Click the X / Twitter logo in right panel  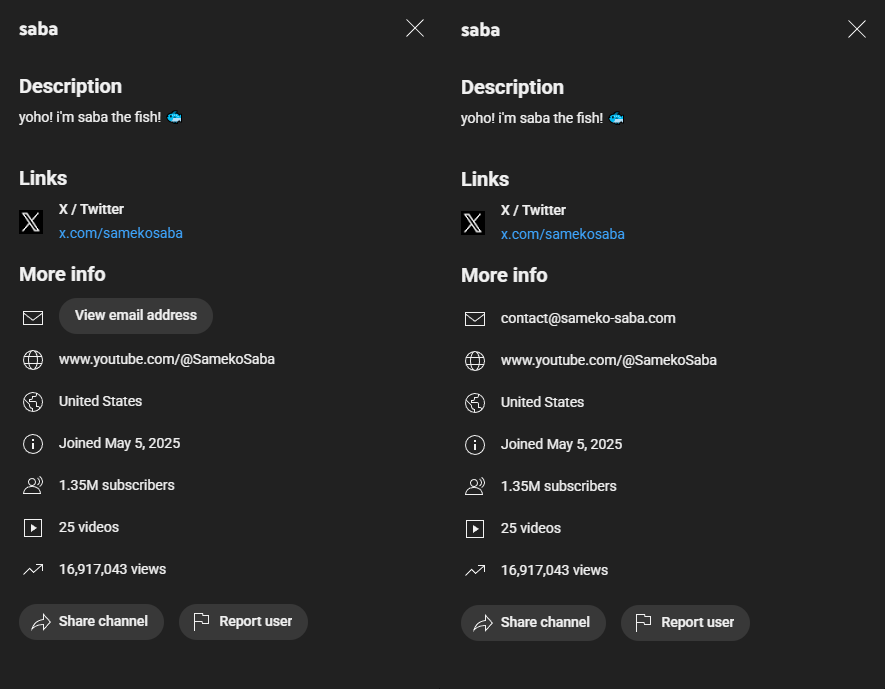tap(473, 223)
